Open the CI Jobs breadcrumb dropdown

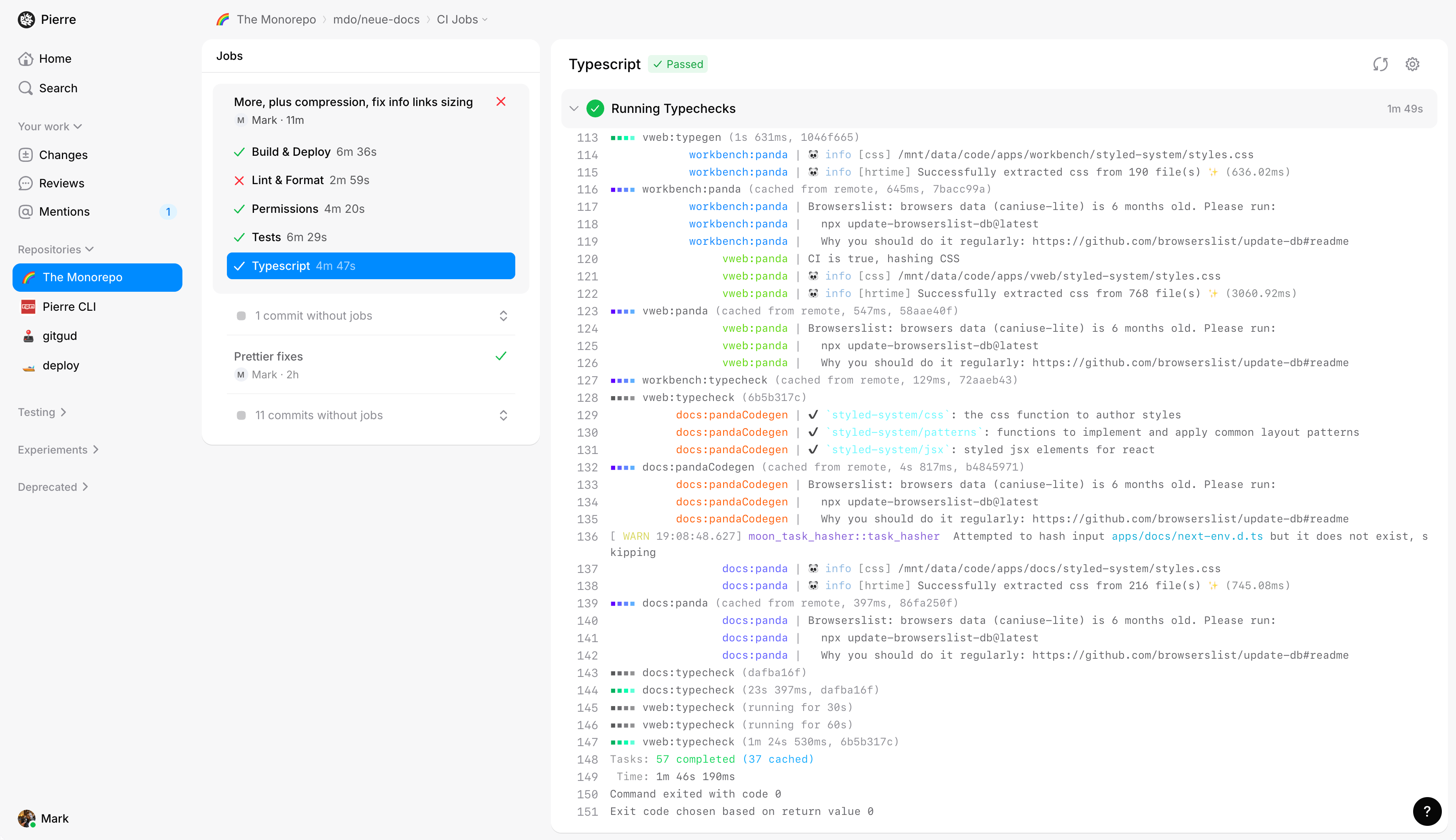[x=462, y=19]
